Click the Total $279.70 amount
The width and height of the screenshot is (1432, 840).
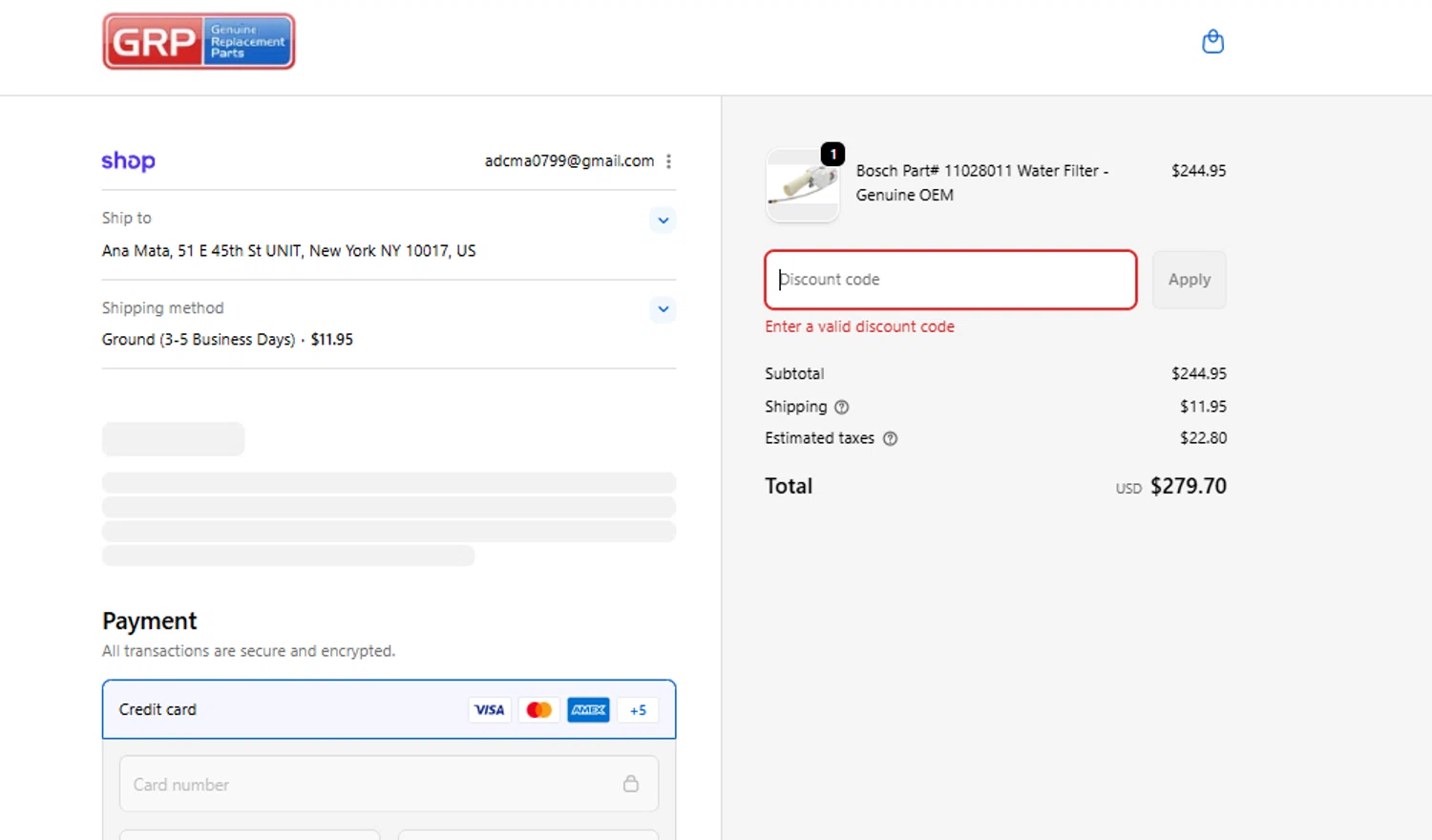[1188, 486]
